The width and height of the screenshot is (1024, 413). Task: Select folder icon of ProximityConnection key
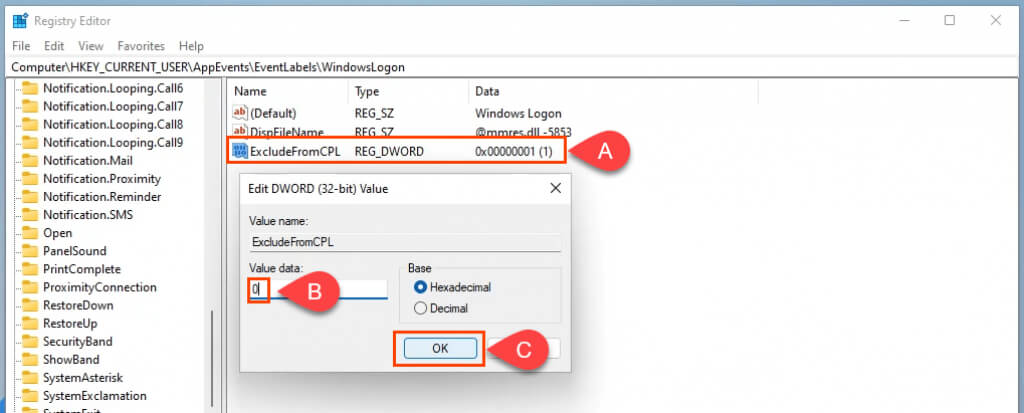point(30,287)
